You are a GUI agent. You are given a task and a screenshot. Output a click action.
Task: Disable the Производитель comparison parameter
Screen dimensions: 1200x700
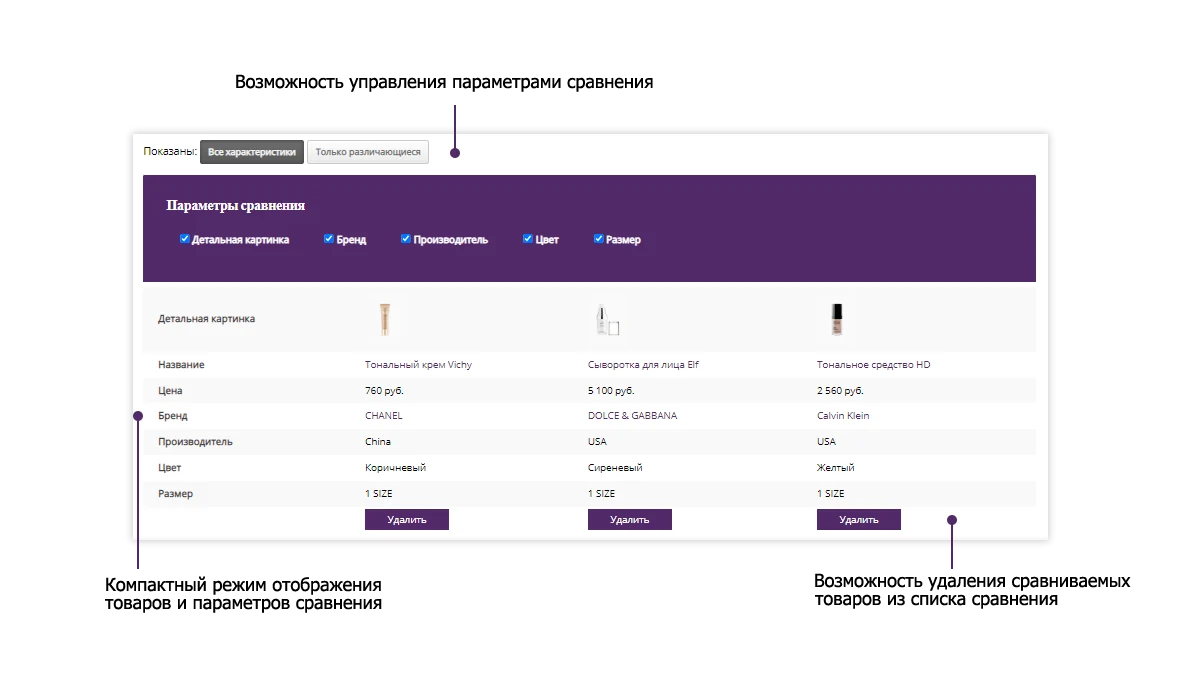pyautogui.click(x=406, y=239)
